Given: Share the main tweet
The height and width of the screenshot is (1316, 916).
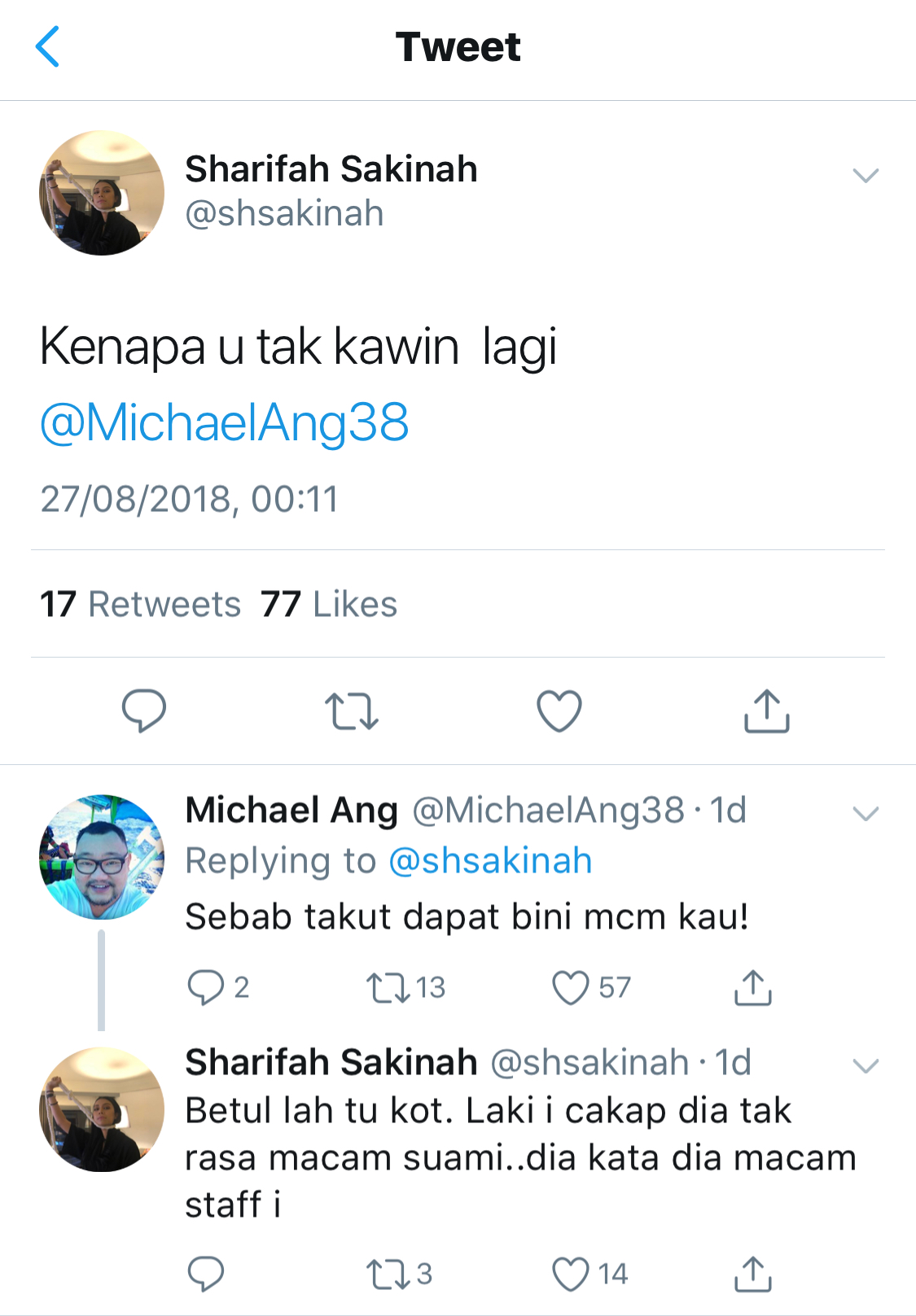Looking at the screenshot, I should (x=766, y=711).
